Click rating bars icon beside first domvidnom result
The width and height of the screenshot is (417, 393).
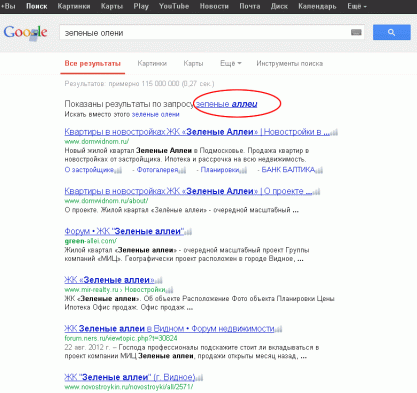pyautogui.click(x=334, y=132)
